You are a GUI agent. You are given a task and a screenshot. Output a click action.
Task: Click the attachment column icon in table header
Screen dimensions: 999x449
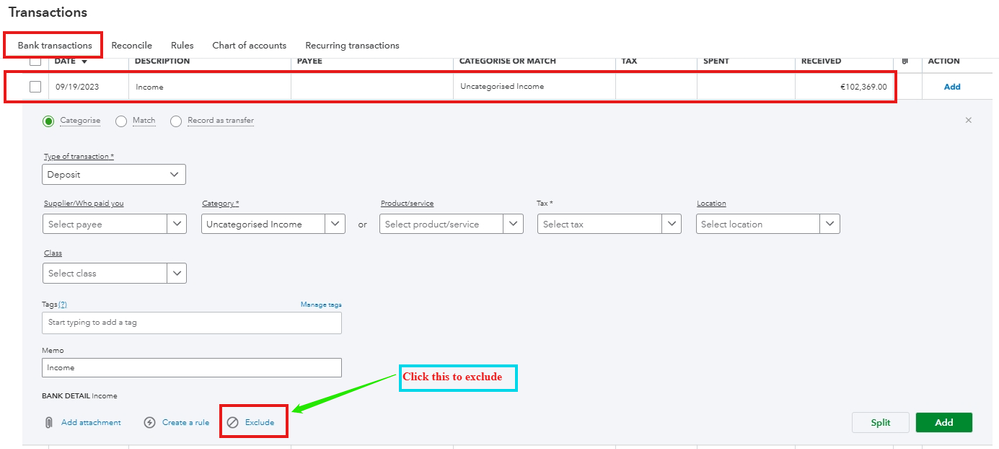[x=905, y=61]
